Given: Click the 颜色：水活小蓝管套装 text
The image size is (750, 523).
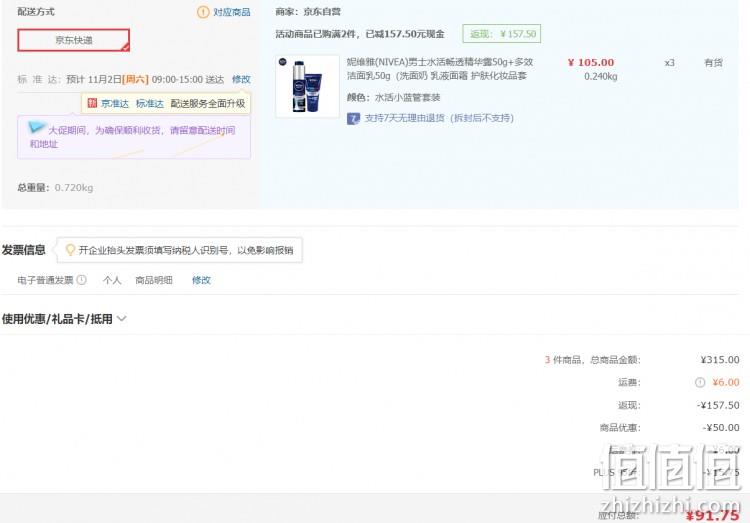Looking at the screenshot, I should click(393, 98).
